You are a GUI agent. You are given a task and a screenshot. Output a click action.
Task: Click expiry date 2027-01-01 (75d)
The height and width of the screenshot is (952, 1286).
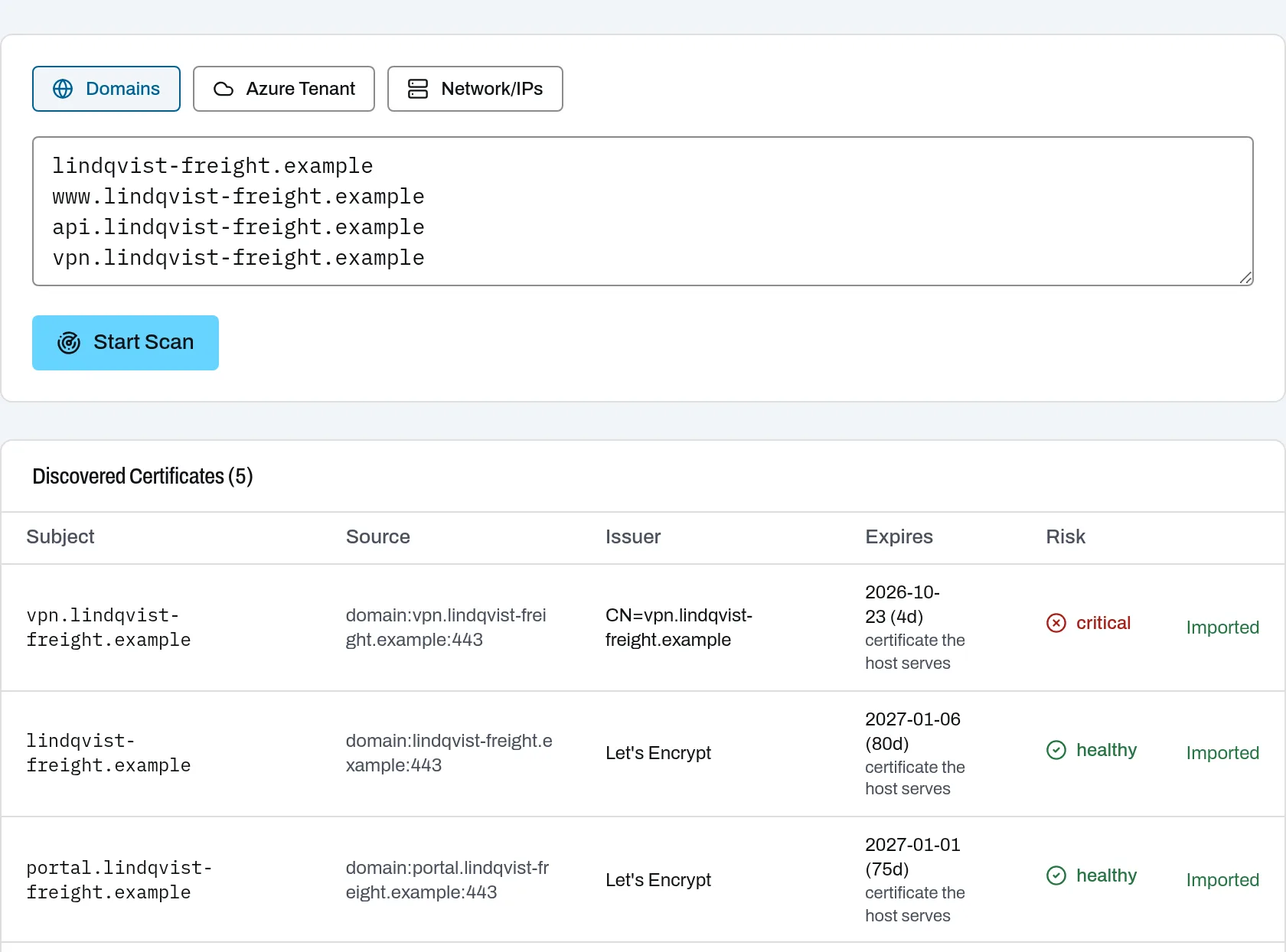[x=912, y=857]
